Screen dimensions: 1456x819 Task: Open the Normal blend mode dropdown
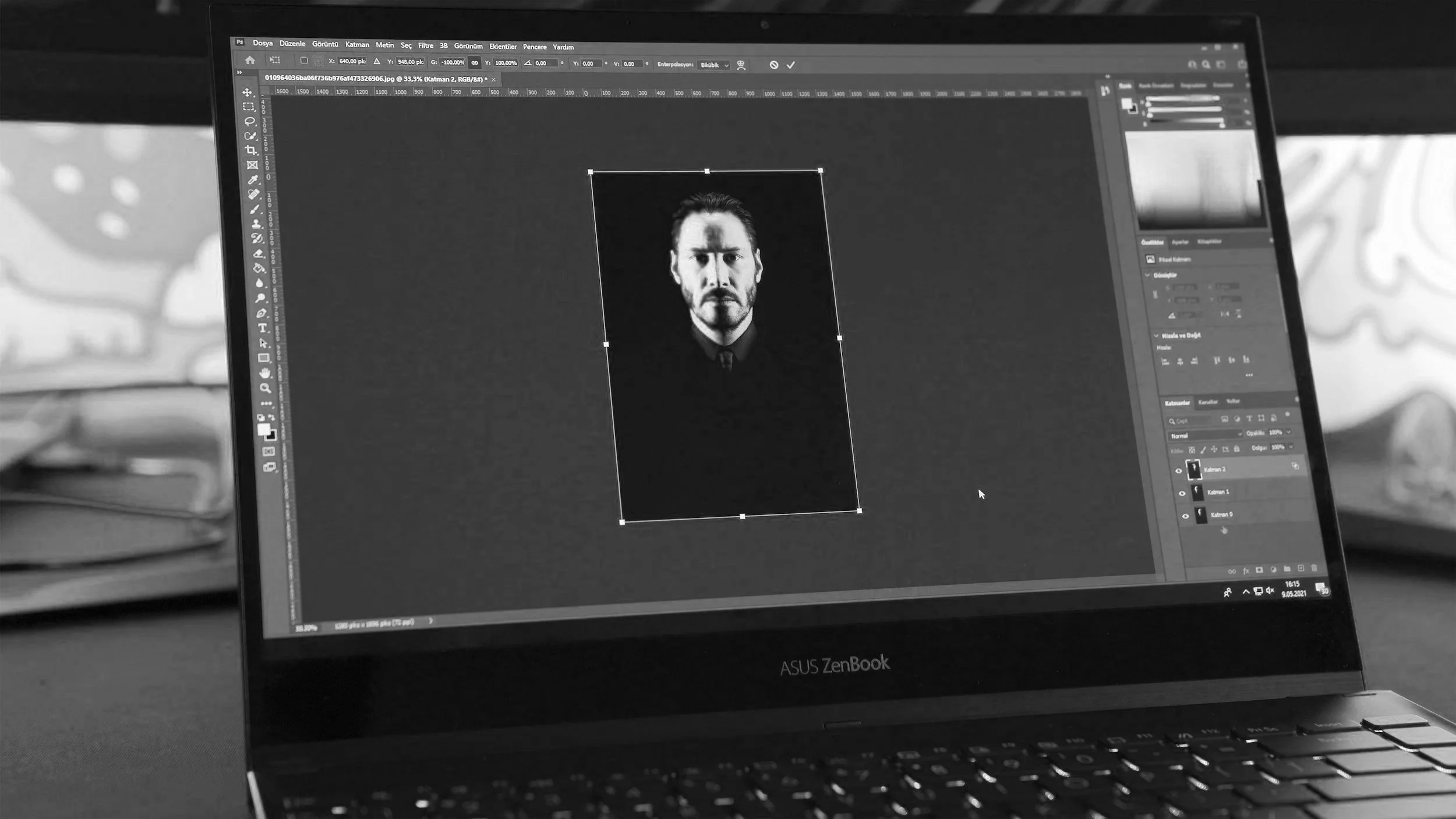[x=1204, y=435]
